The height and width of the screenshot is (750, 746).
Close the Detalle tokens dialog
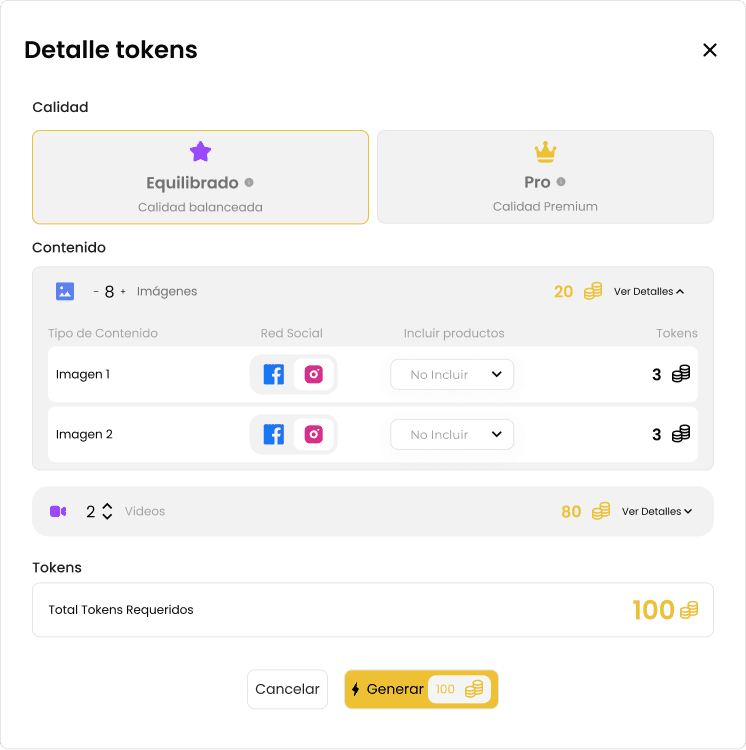(x=710, y=50)
